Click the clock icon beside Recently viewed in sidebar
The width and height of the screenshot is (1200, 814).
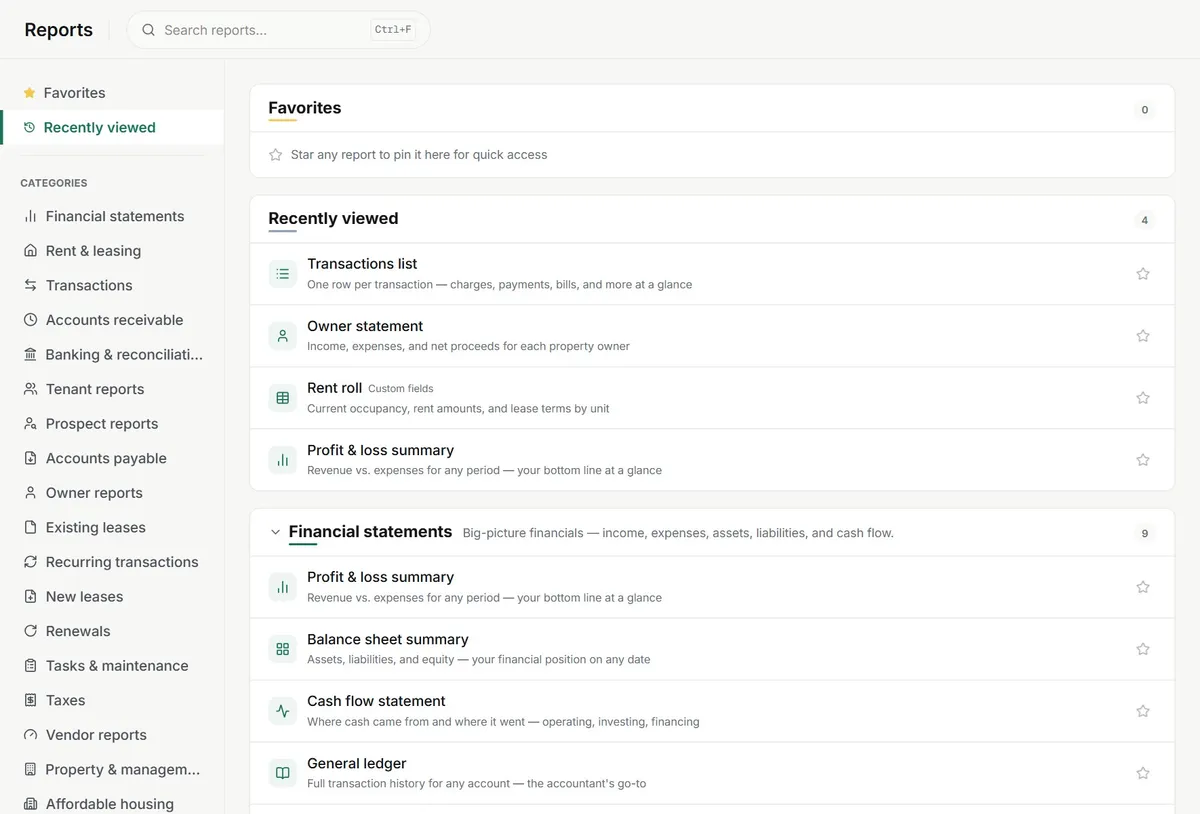(x=29, y=128)
